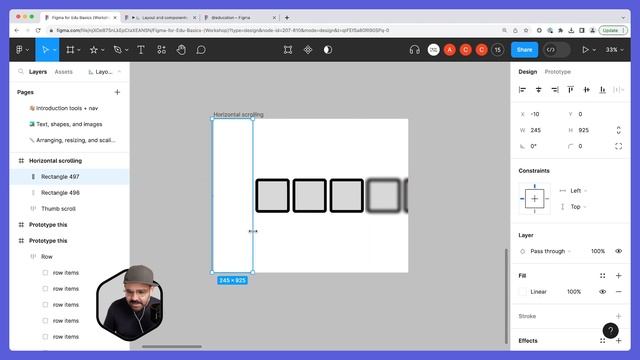Image resolution: width=640 pixels, height=360 pixels.
Task: Add a new page with plus icon
Action: tap(117, 92)
